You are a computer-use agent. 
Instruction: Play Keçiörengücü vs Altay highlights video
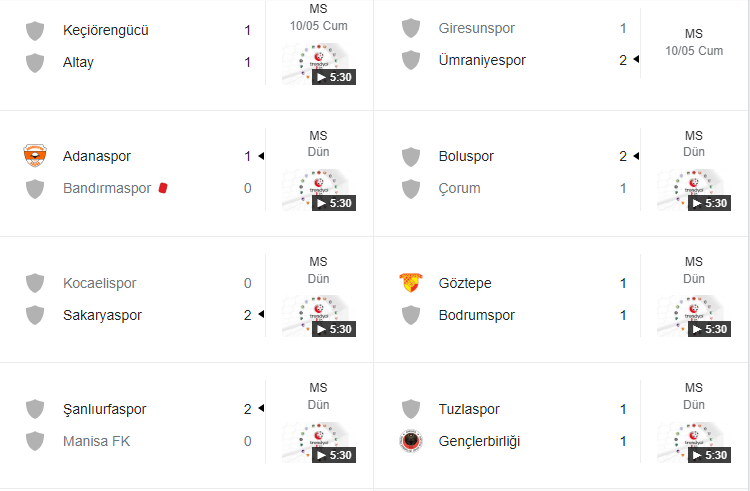[x=319, y=64]
